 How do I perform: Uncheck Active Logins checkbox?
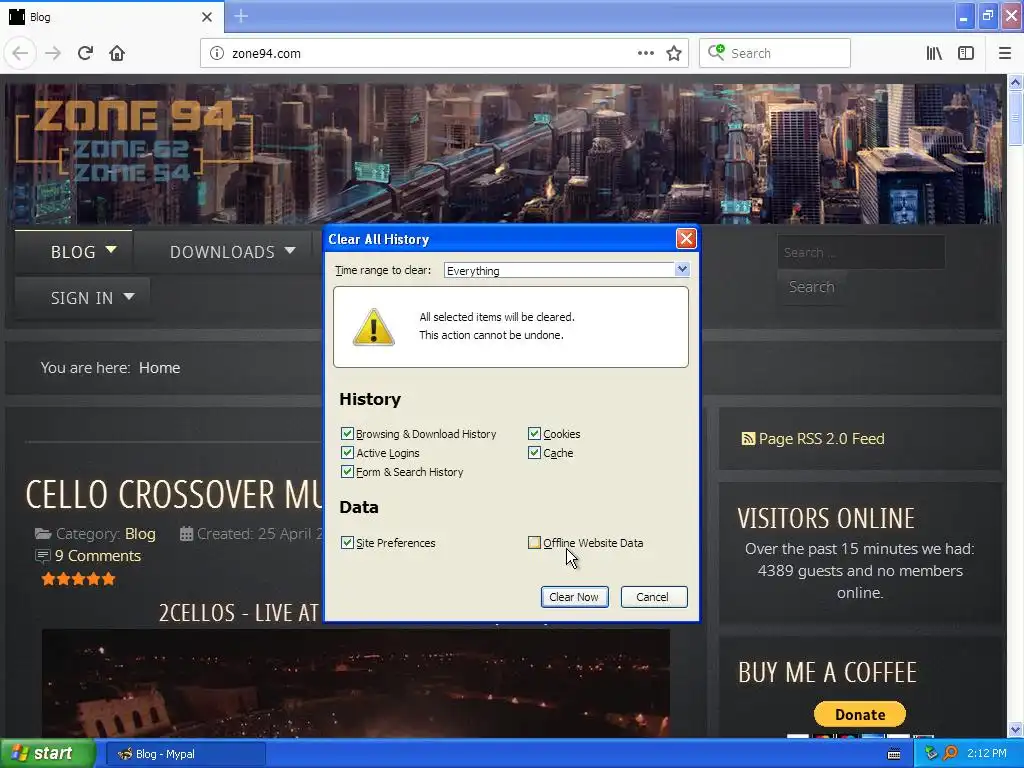click(x=347, y=453)
